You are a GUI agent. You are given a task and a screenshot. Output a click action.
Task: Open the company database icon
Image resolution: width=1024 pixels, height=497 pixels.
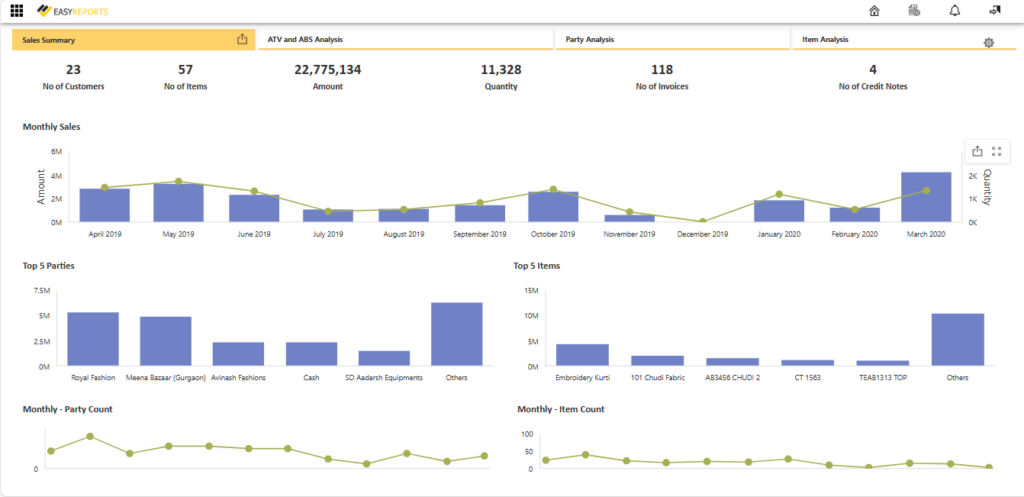pyautogui.click(x=913, y=11)
